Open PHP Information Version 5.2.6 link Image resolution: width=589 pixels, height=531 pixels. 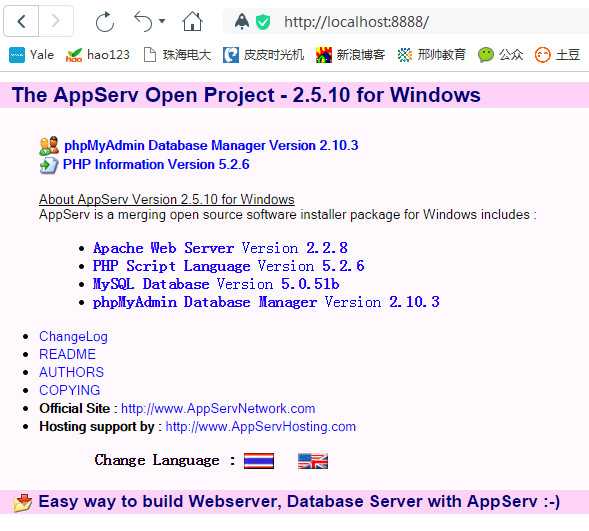click(x=156, y=164)
